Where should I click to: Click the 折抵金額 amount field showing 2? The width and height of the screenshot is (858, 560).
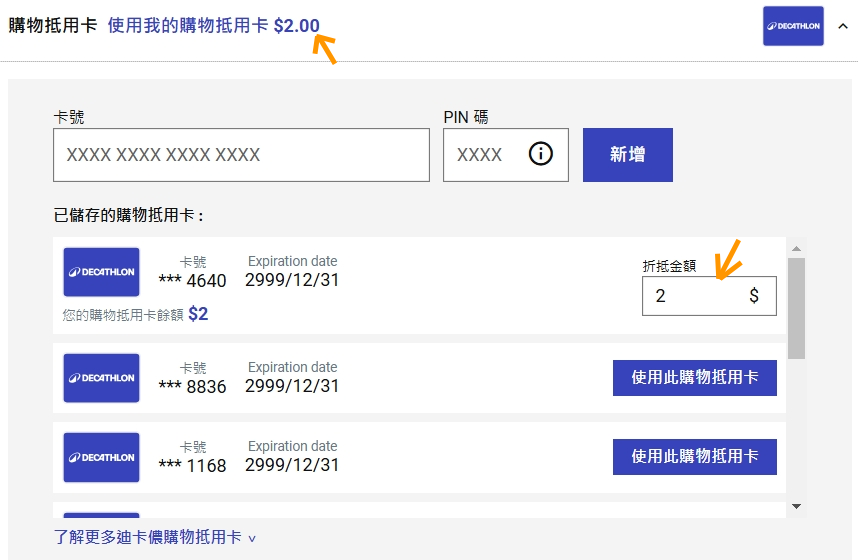coord(709,296)
